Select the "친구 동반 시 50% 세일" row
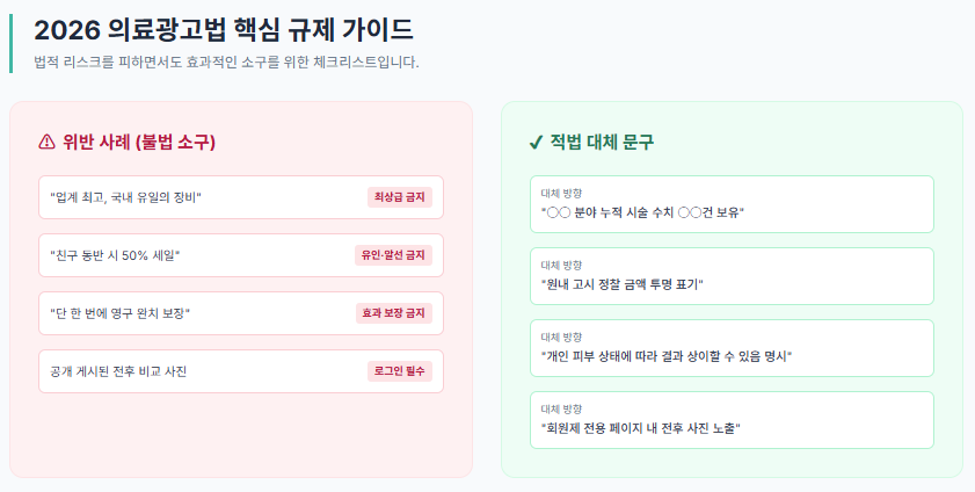The image size is (975, 492). [x=241, y=255]
